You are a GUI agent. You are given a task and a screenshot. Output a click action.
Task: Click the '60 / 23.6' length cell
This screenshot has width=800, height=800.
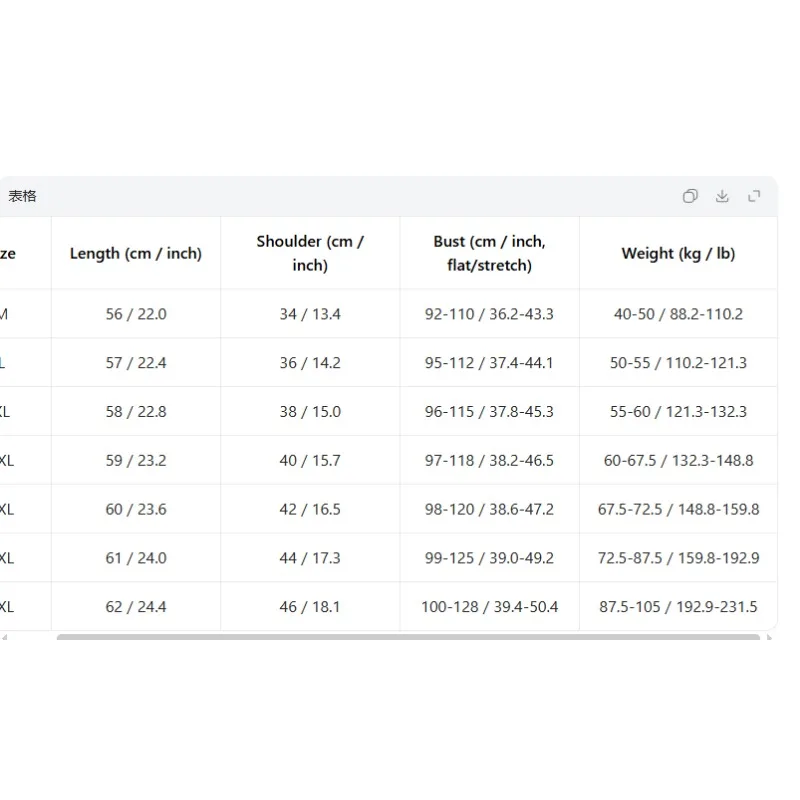(136, 509)
